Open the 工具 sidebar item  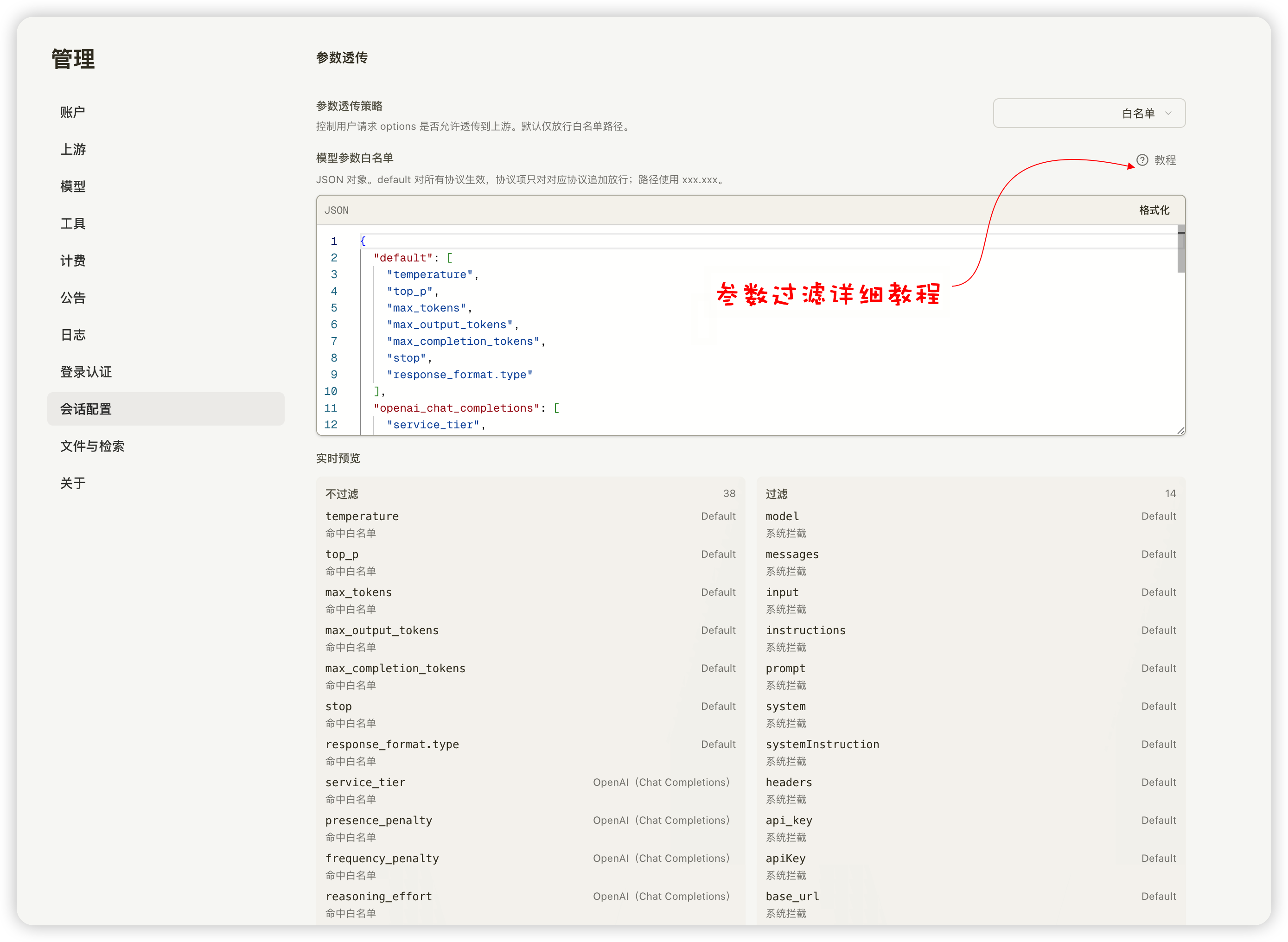[166, 223]
